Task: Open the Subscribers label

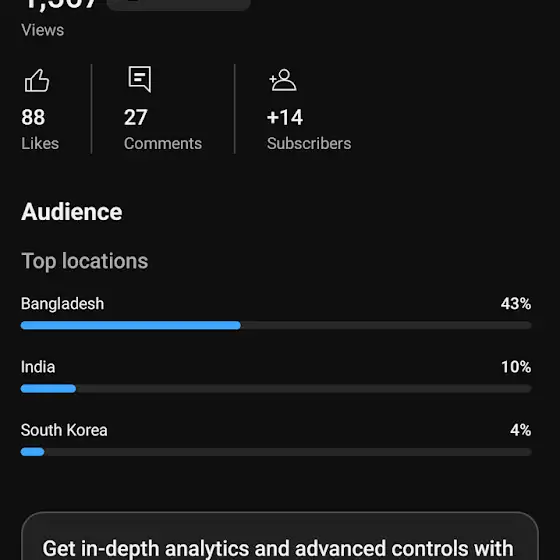Action: coord(309,144)
